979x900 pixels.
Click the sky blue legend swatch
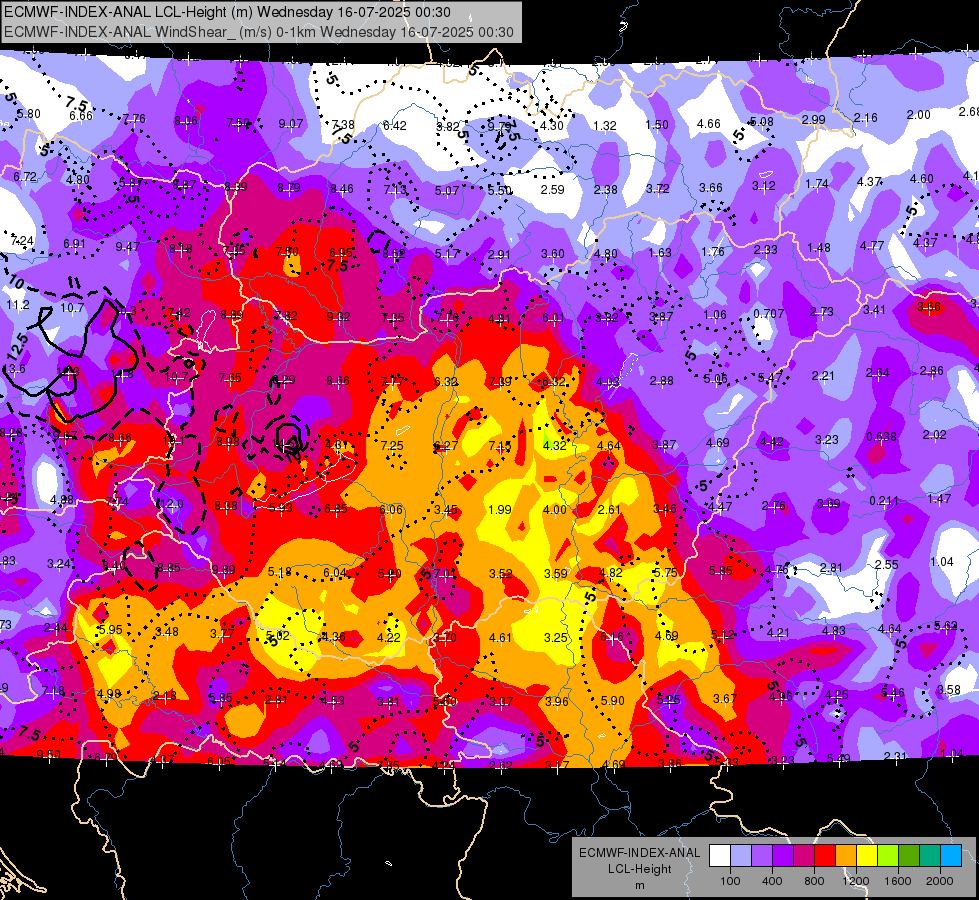pos(951,856)
